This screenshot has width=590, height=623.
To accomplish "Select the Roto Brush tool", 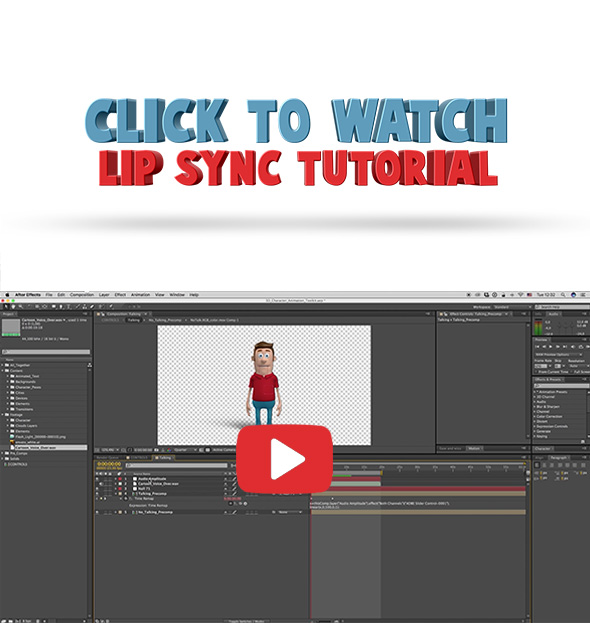I will (x=100, y=307).
